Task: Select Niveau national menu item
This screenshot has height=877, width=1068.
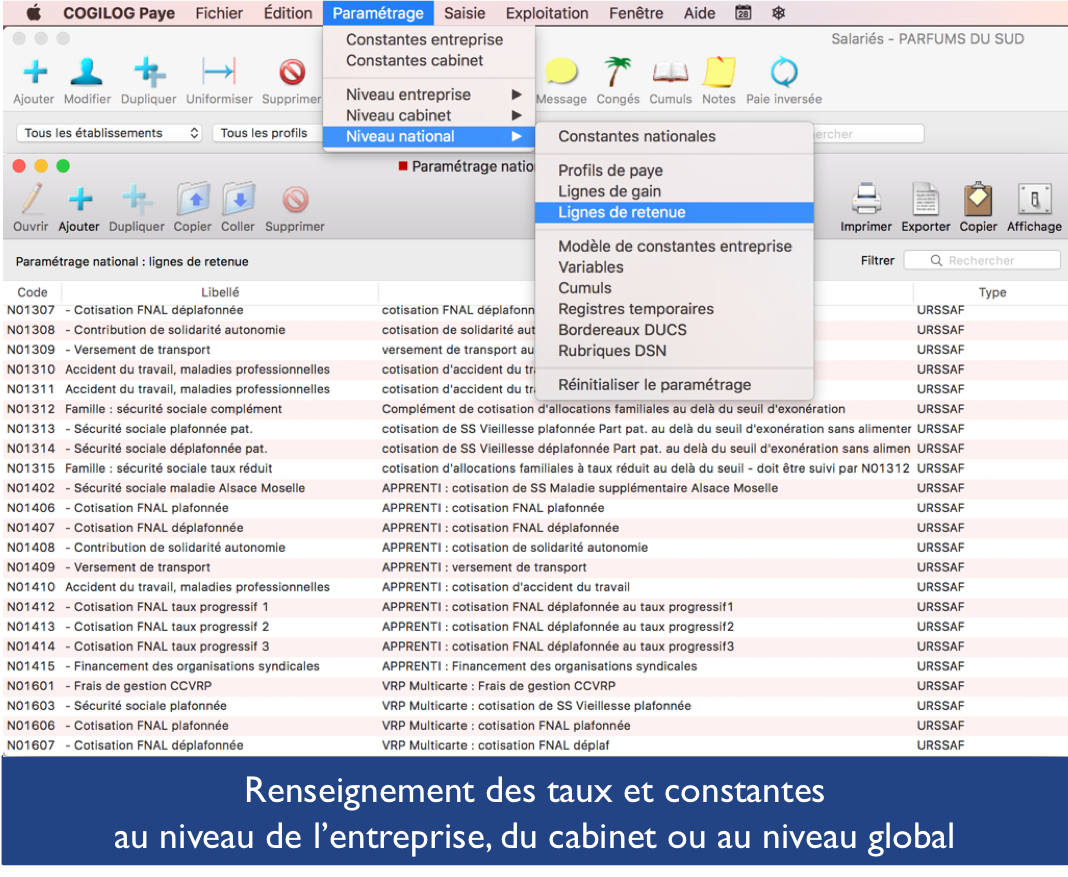Action: (x=429, y=137)
